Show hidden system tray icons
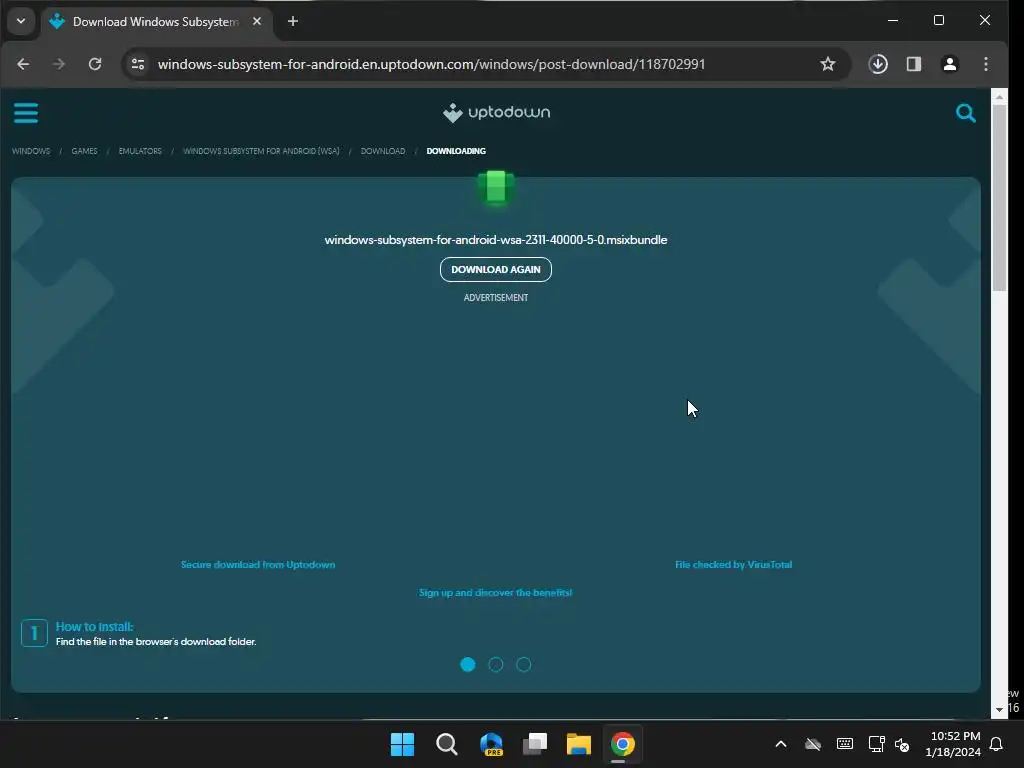This screenshot has width=1024, height=768. [x=781, y=744]
